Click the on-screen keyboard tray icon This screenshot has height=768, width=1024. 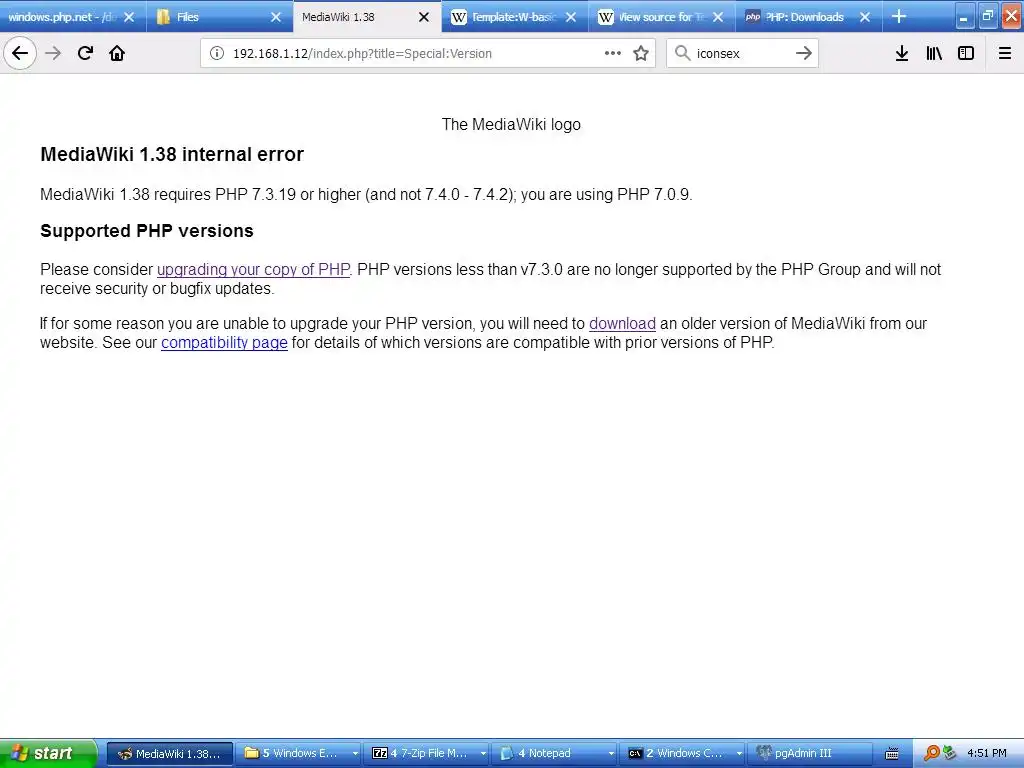pos(892,754)
